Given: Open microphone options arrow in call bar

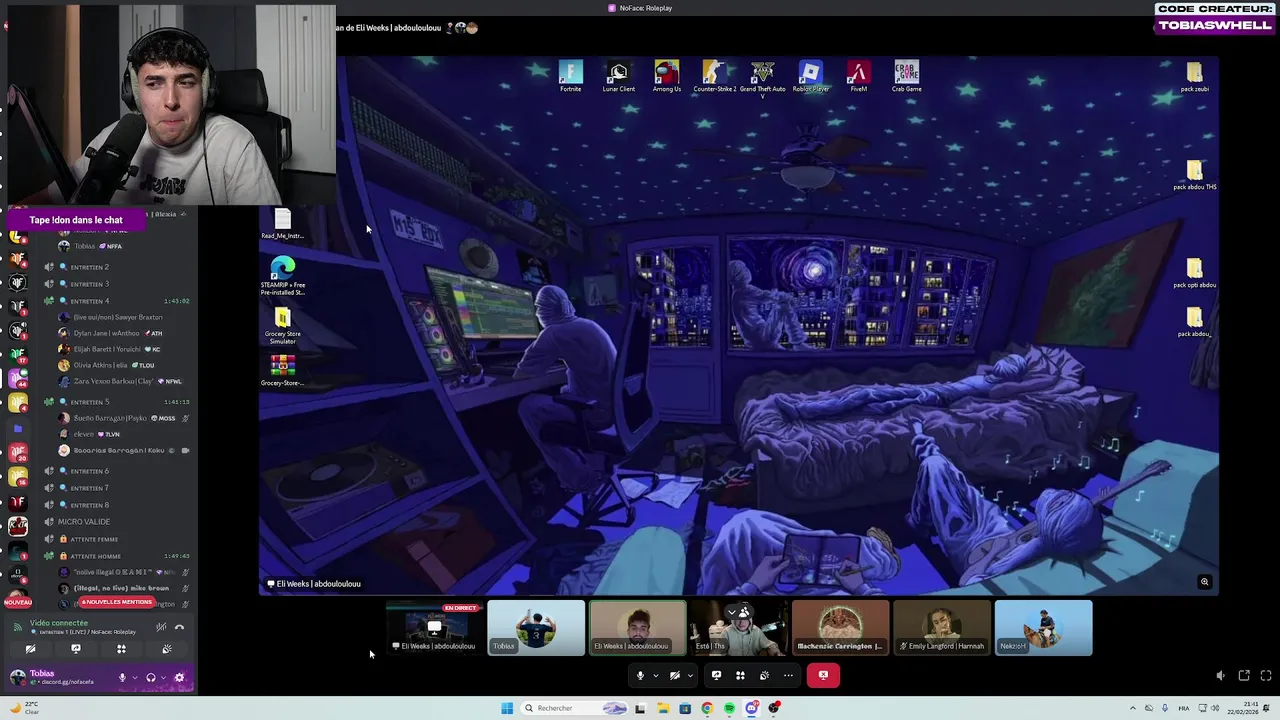Looking at the screenshot, I should coord(656,675).
